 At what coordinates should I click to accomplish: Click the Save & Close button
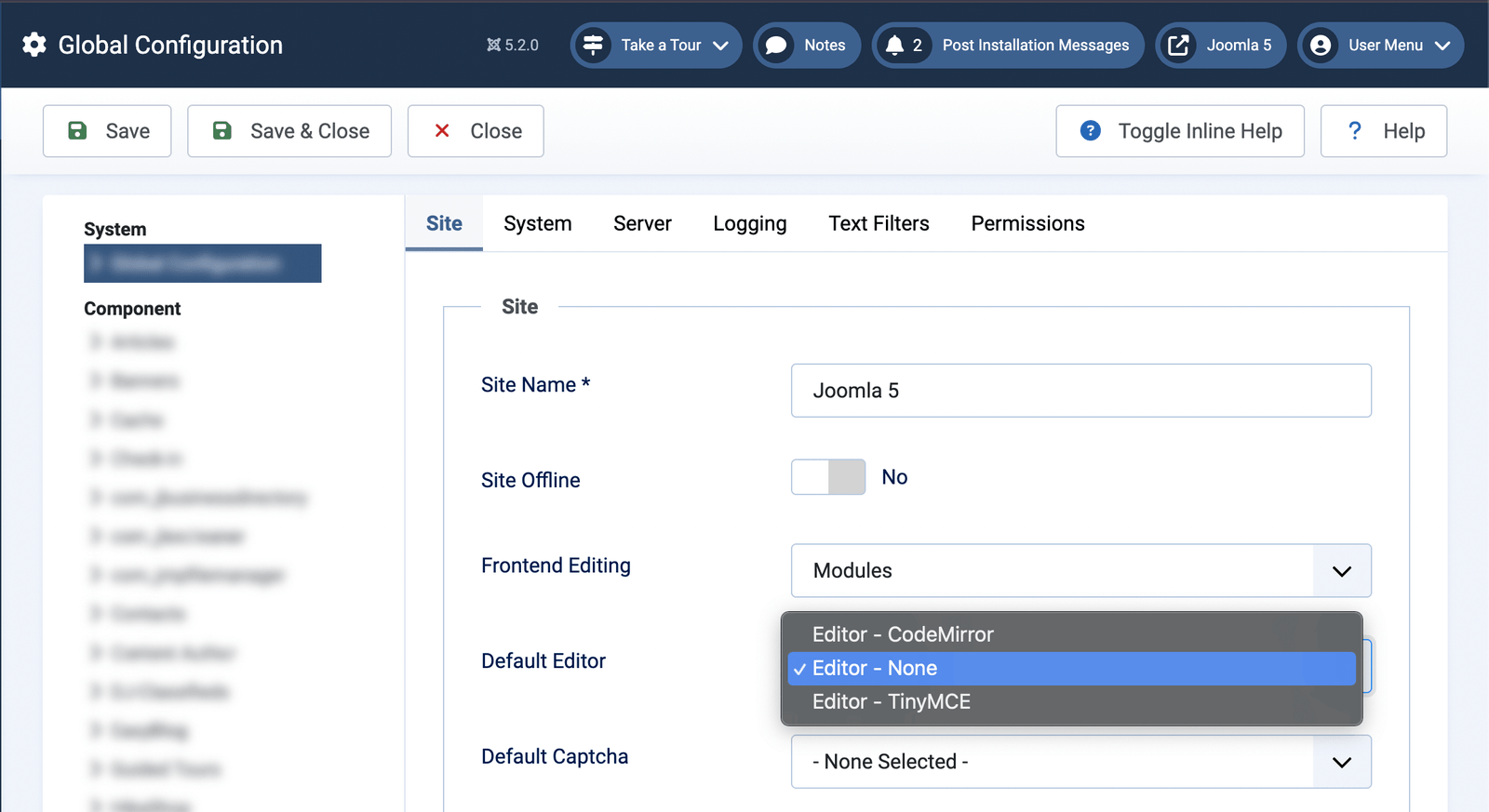coord(289,131)
